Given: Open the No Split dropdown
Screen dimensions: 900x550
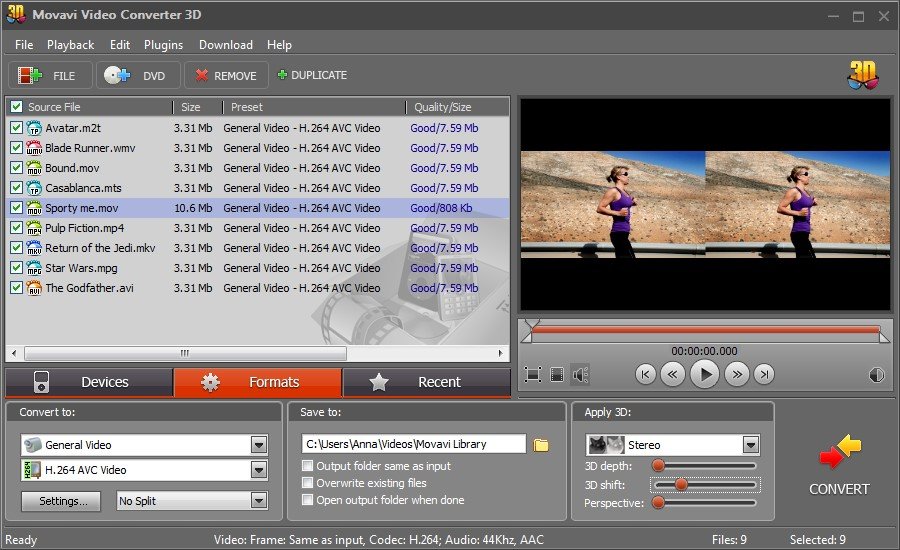Looking at the screenshot, I should (259, 501).
